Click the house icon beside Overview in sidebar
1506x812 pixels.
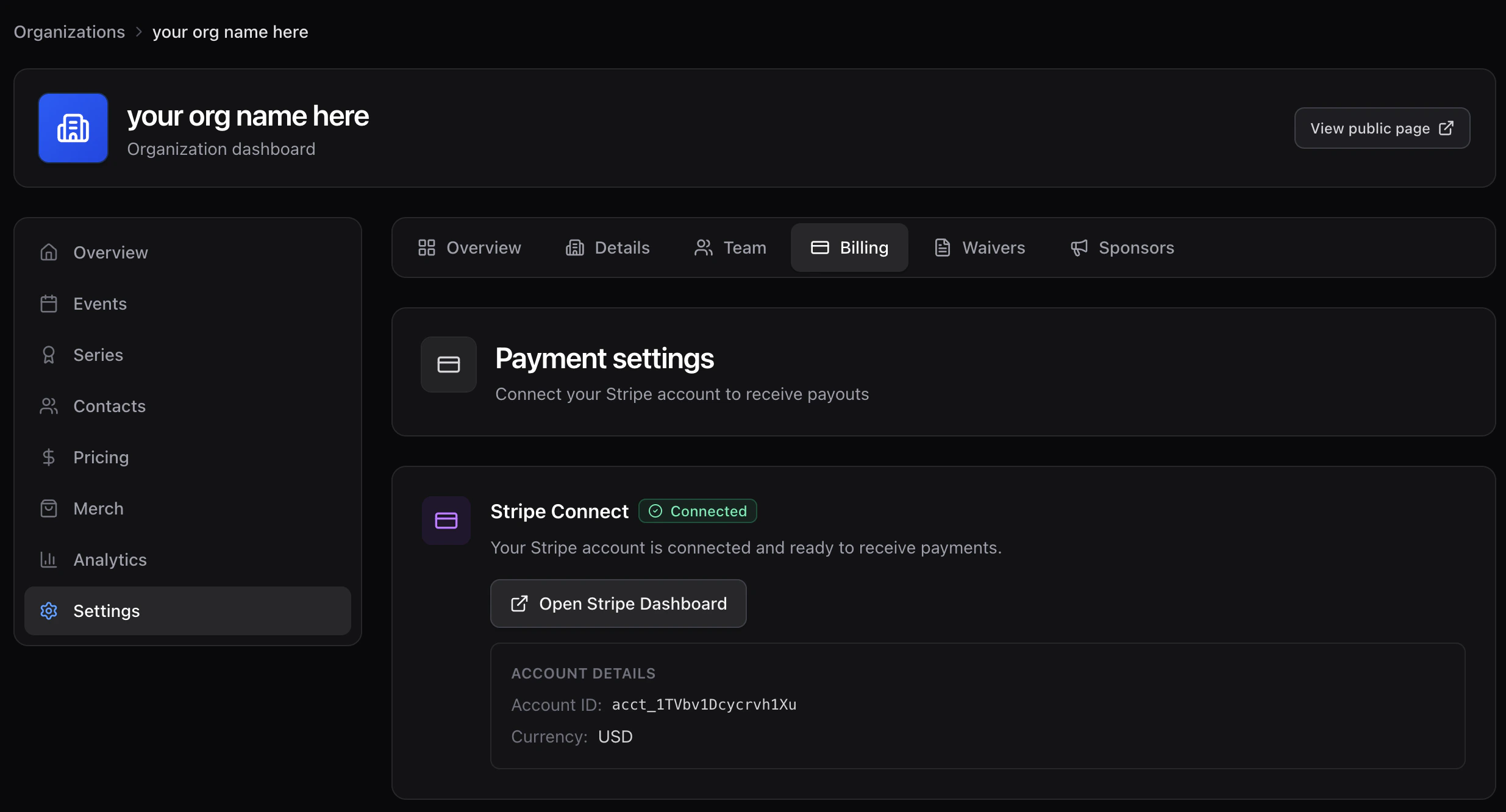49,252
